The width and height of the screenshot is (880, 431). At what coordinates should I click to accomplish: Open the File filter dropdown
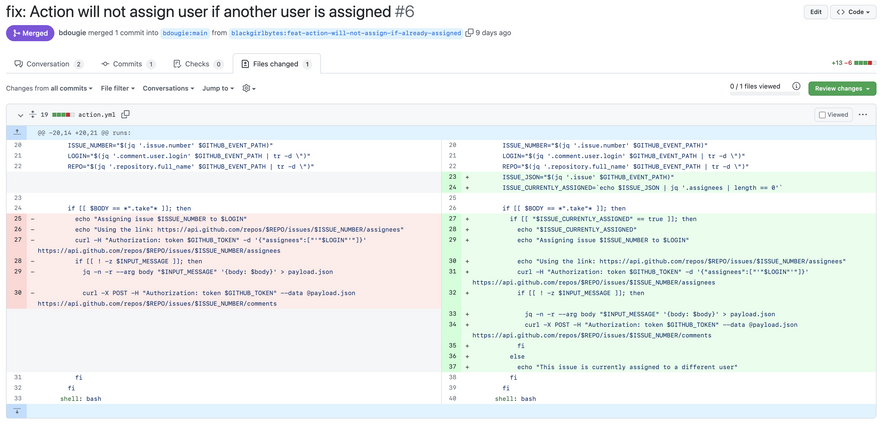117,88
